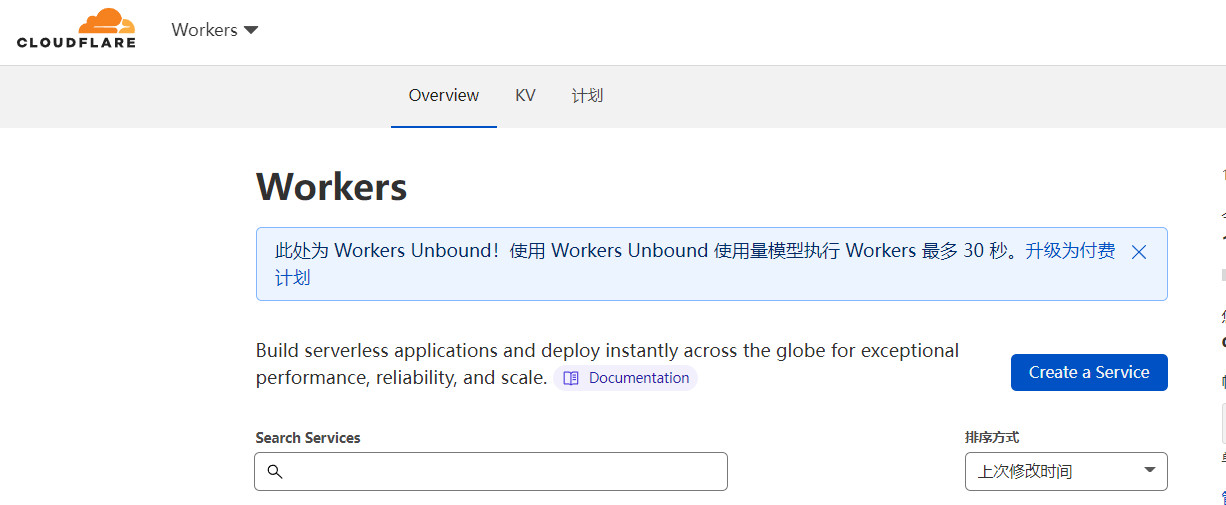Click the Workers page heading

click(331, 186)
